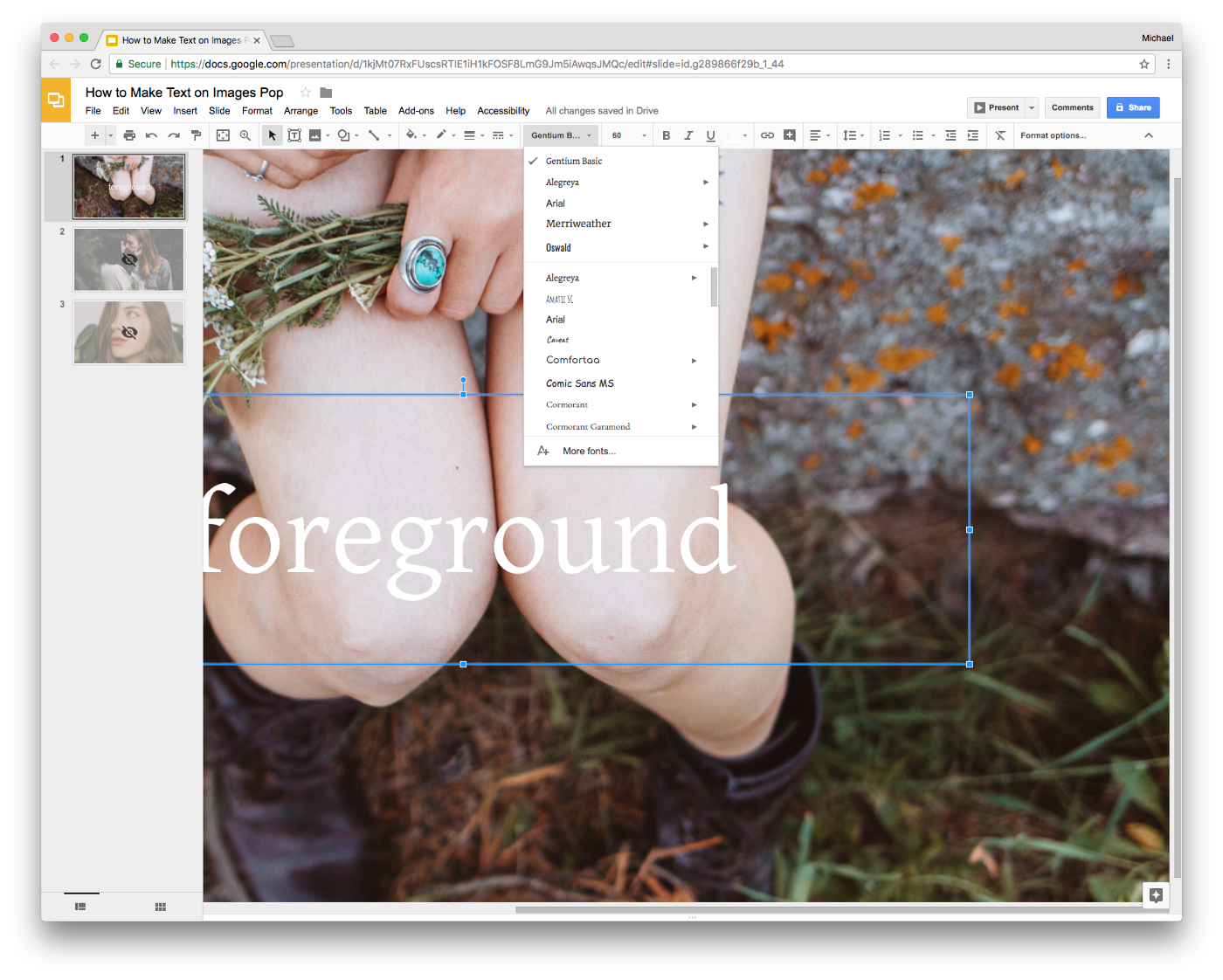Select the Text box tool
Image resolution: width=1223 pixels, height=980 pixels.
(x=294, y=135)
